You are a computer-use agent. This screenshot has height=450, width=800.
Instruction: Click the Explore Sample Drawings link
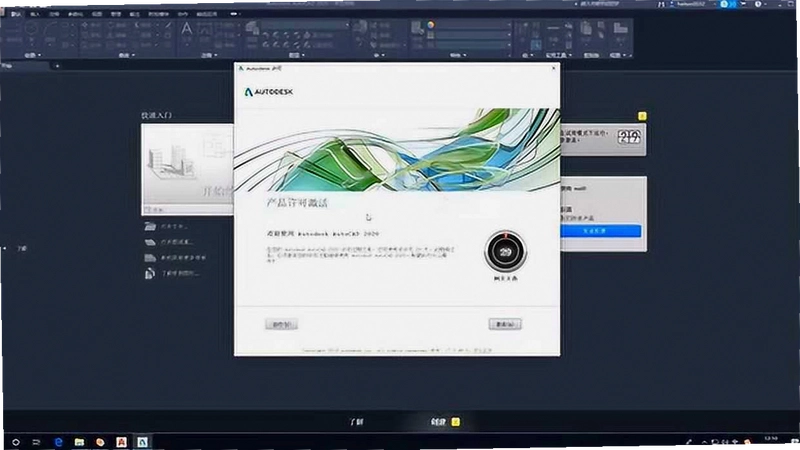coord(172,273)
